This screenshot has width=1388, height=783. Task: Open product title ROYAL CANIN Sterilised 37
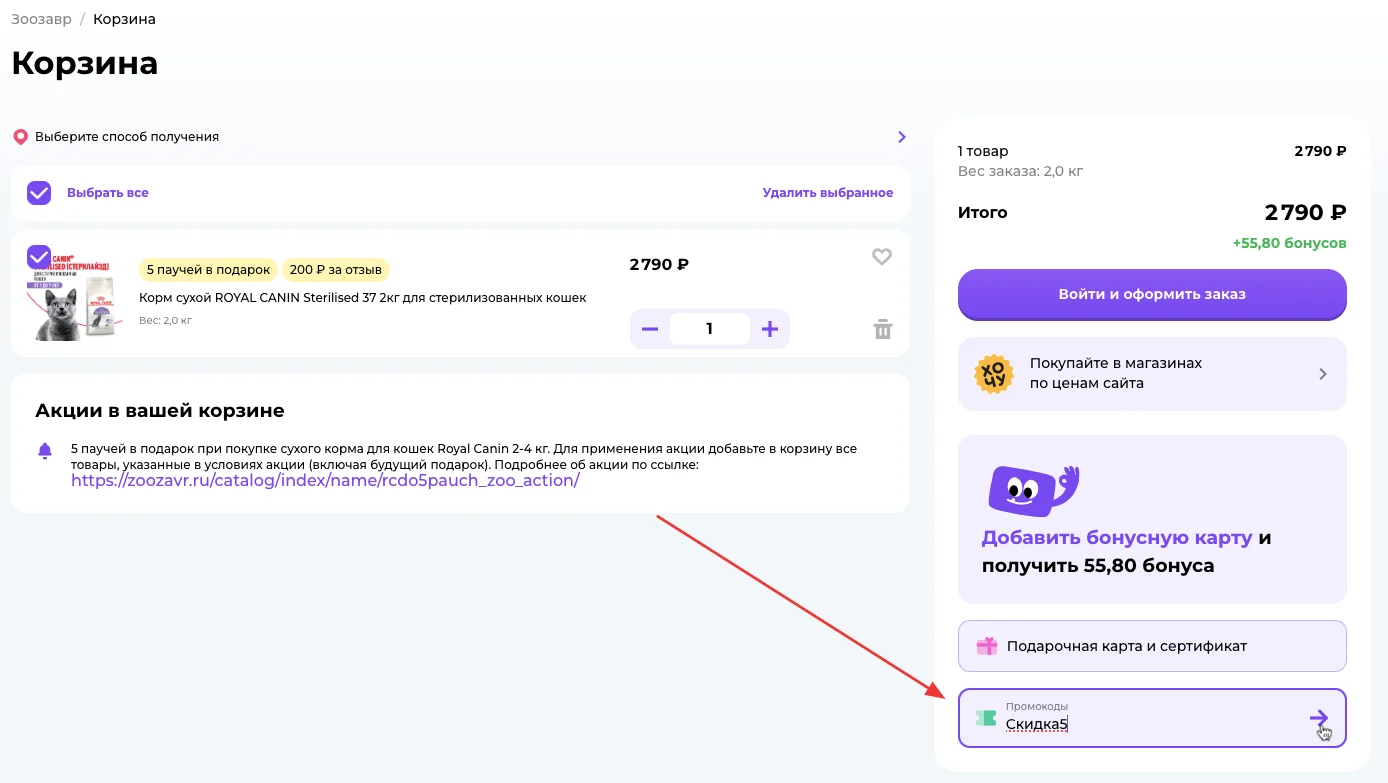click(363, 298)
